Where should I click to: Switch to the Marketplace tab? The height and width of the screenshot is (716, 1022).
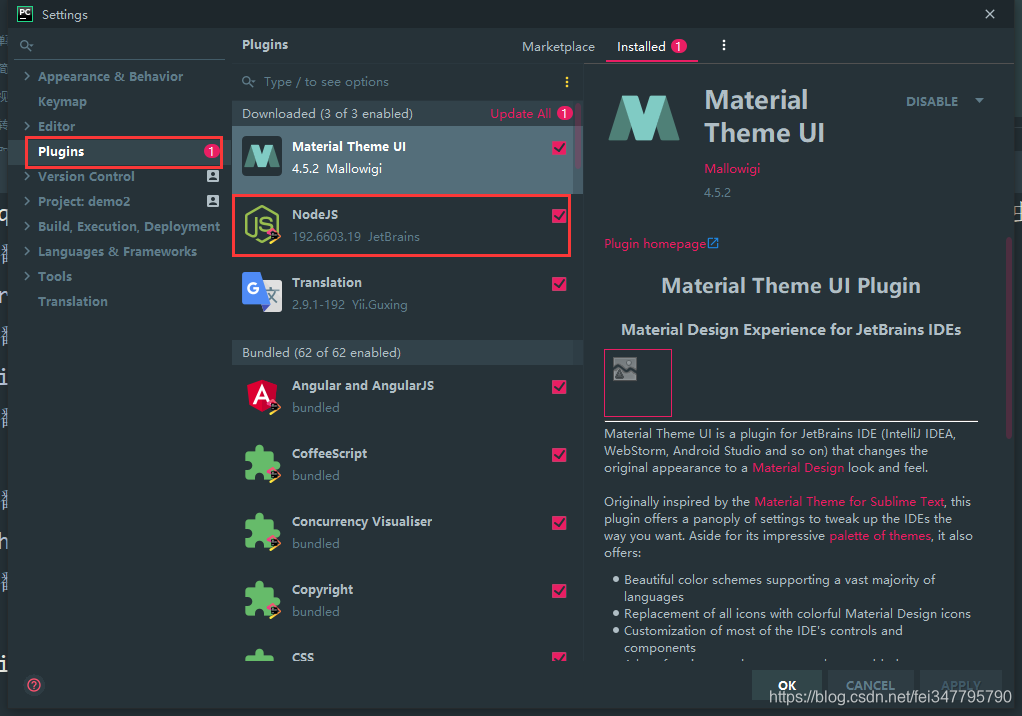click(x=558, y=46)
